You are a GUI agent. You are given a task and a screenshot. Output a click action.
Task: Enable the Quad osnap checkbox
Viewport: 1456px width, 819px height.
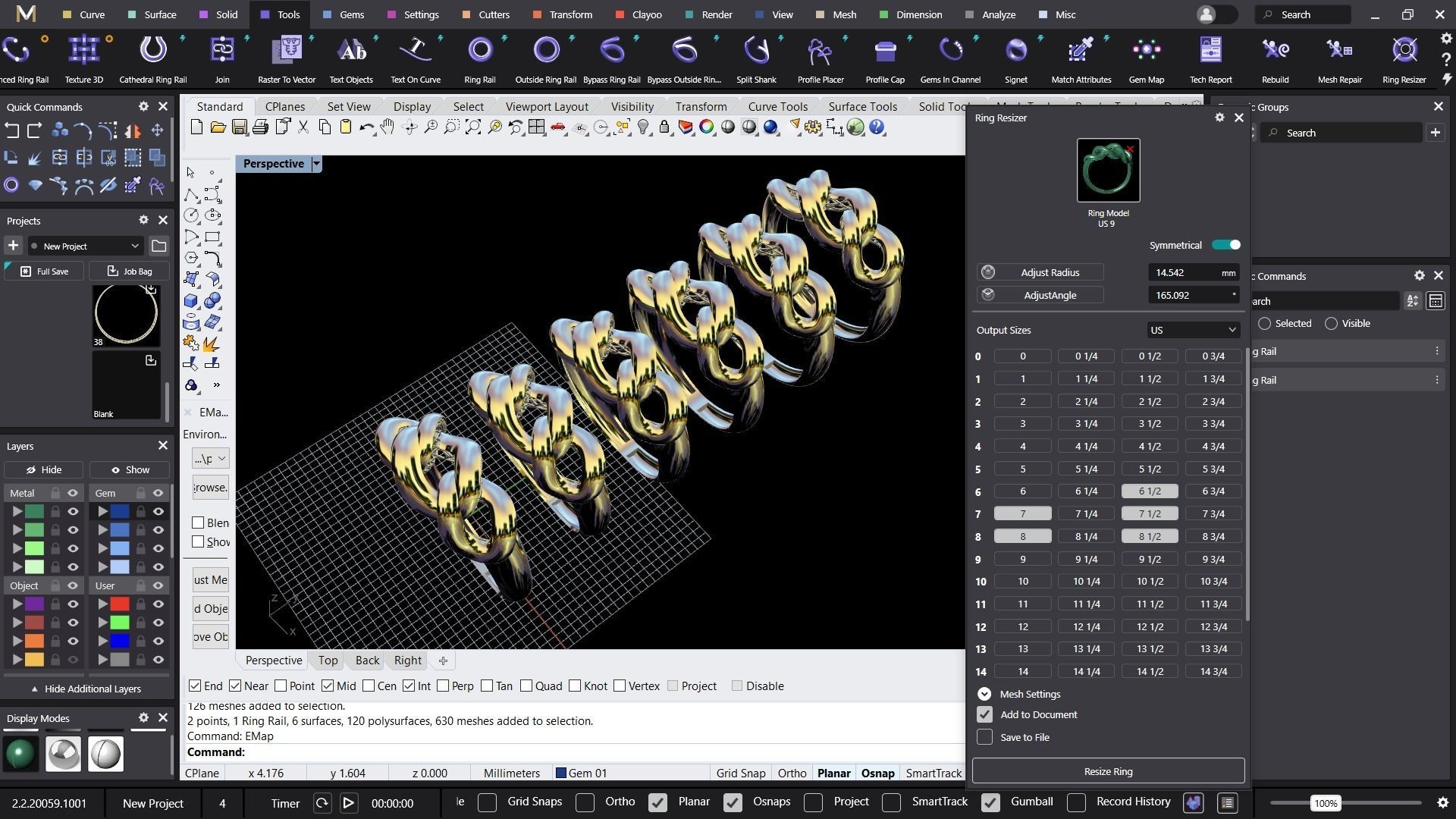(x=526, y=686)
